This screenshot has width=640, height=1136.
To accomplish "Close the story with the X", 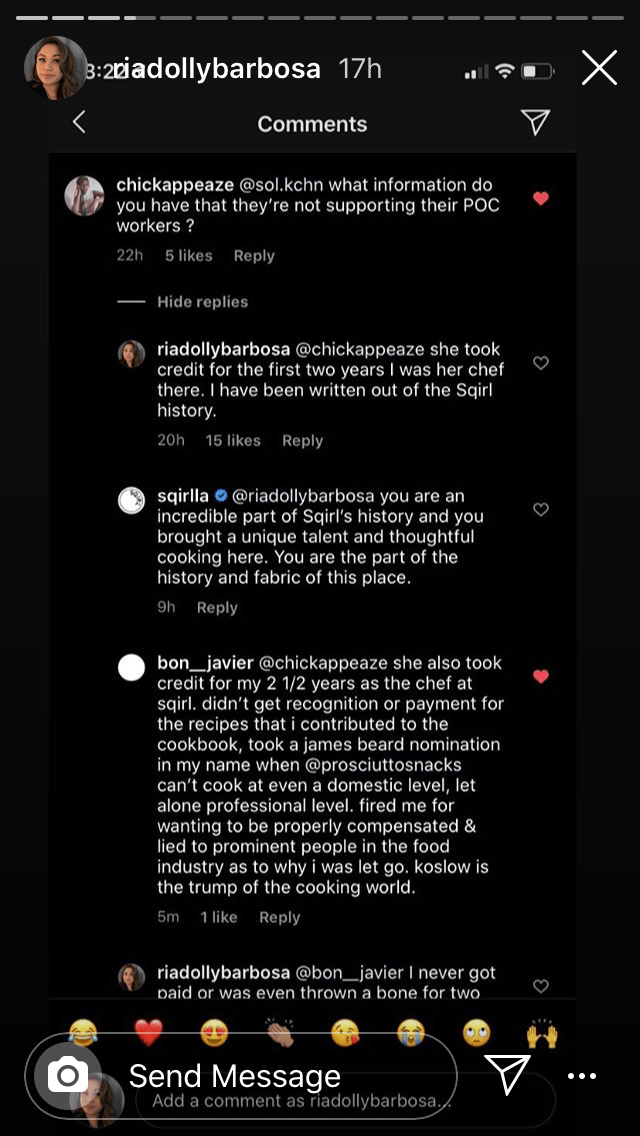I will tap(599, 68).
